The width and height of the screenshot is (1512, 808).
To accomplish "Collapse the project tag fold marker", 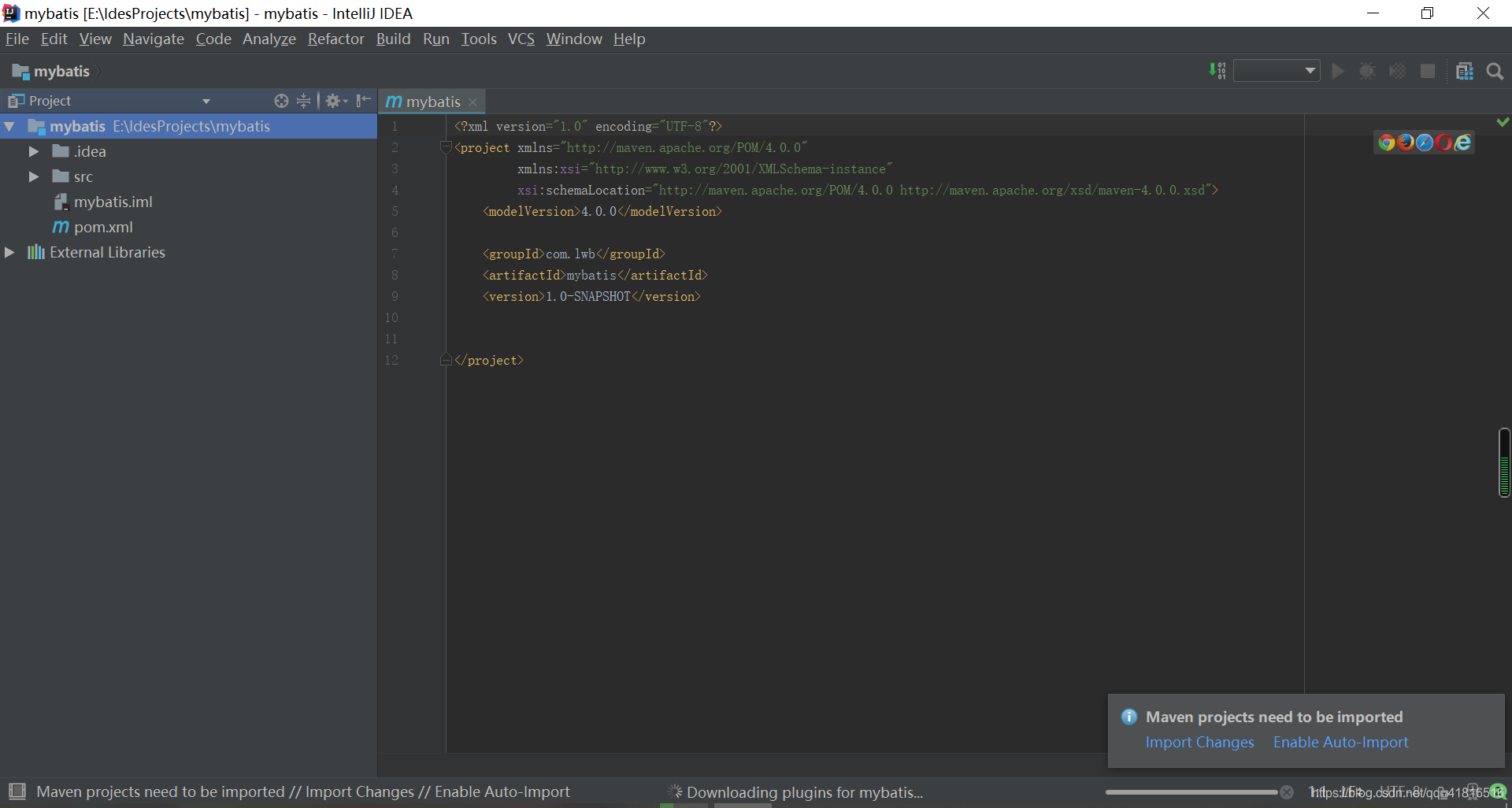I will click(x=446, y=147).
